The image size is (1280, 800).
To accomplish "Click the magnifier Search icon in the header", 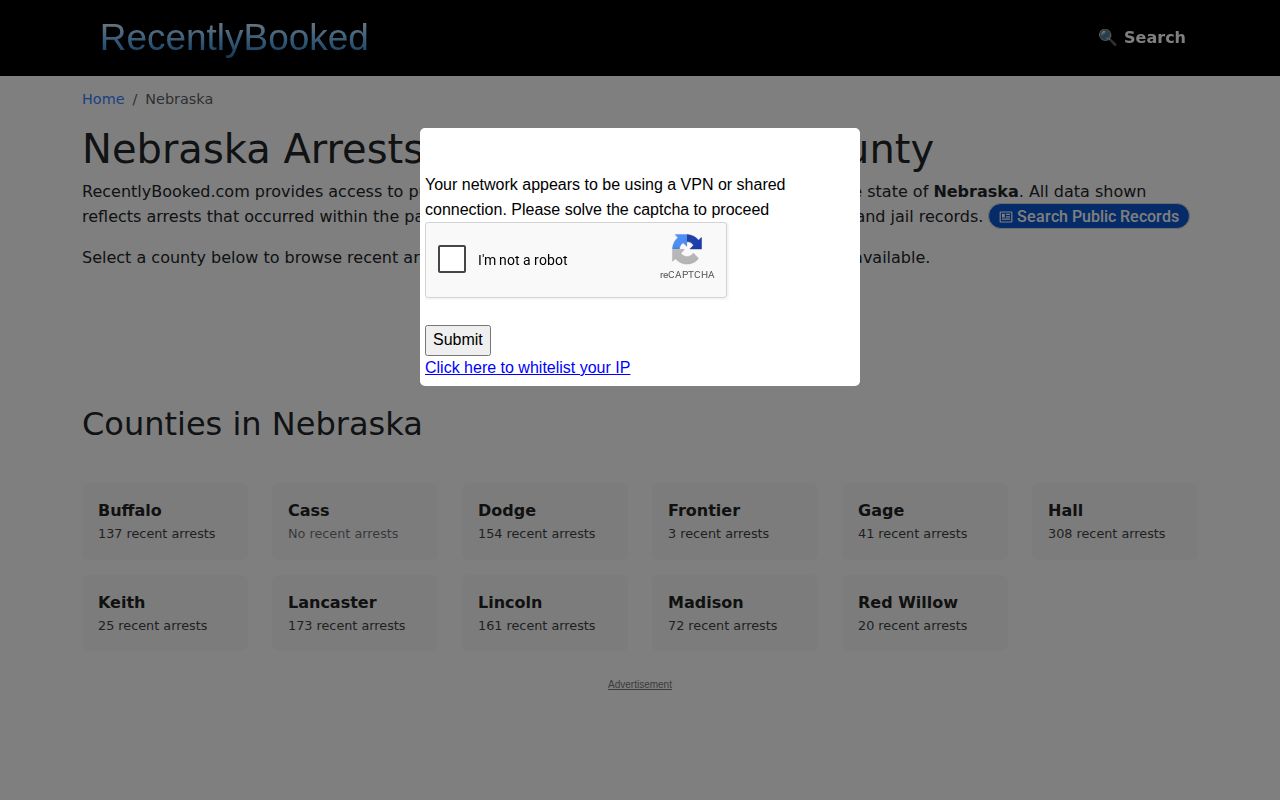I will (1107, 37).
